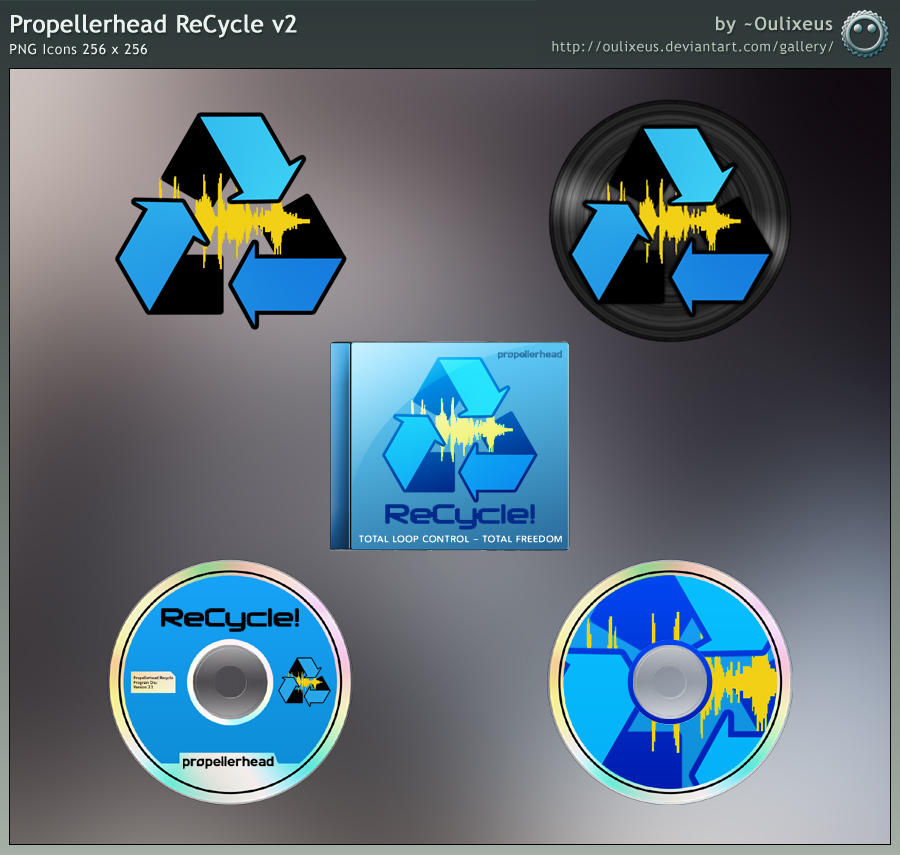
Task: Click the propellerhead label on the jewel case
Action: 530,354
